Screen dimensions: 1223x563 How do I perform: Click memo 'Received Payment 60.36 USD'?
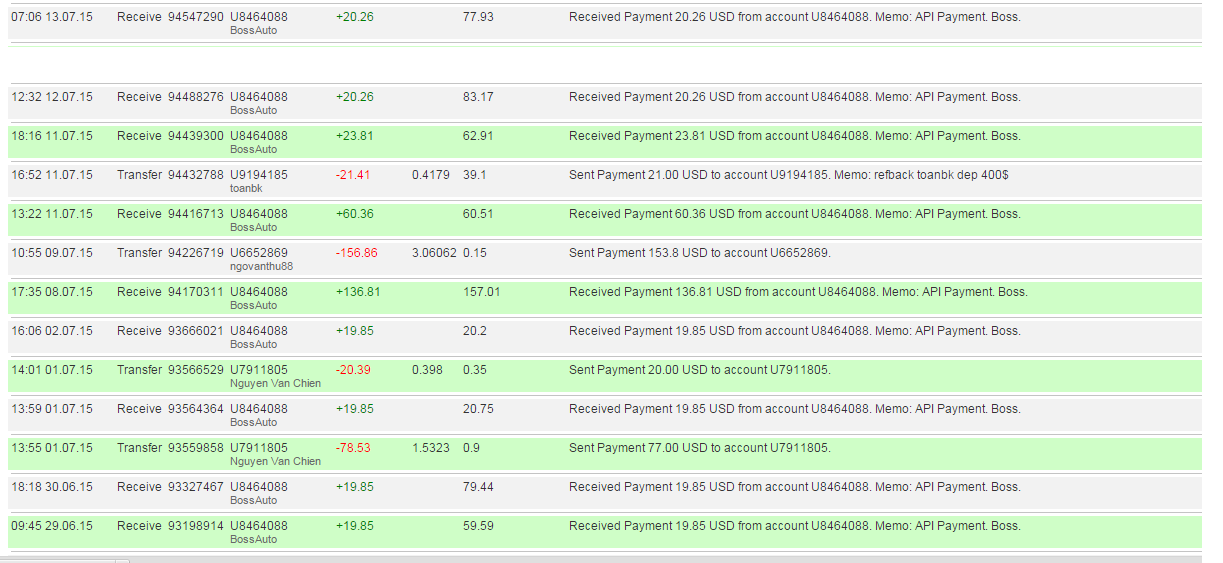tap(795, 214)
